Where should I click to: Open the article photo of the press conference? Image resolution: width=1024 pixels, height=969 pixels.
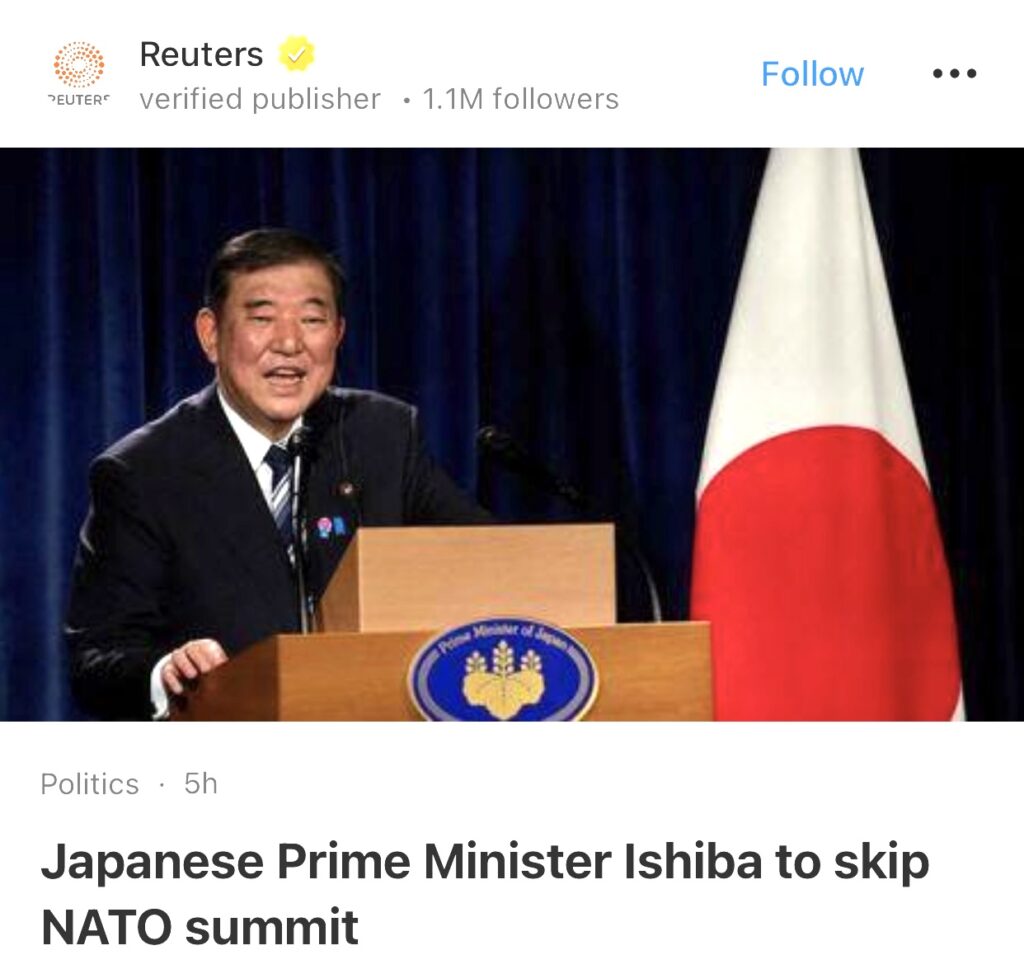(512, 434)
